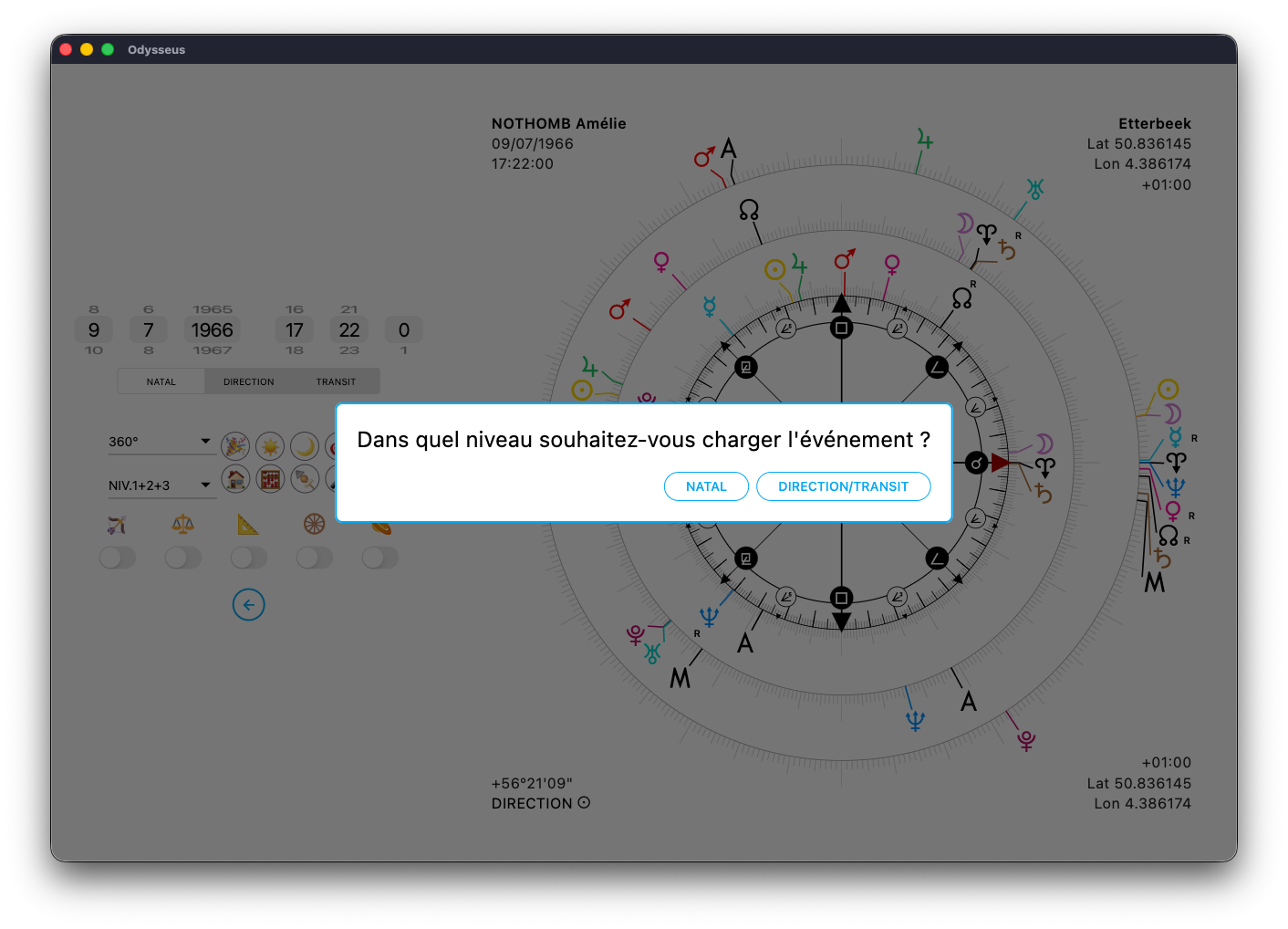Click the skewer icon button
The image size is (1288, 929).
pyautogui.click(x=305, y=478)
